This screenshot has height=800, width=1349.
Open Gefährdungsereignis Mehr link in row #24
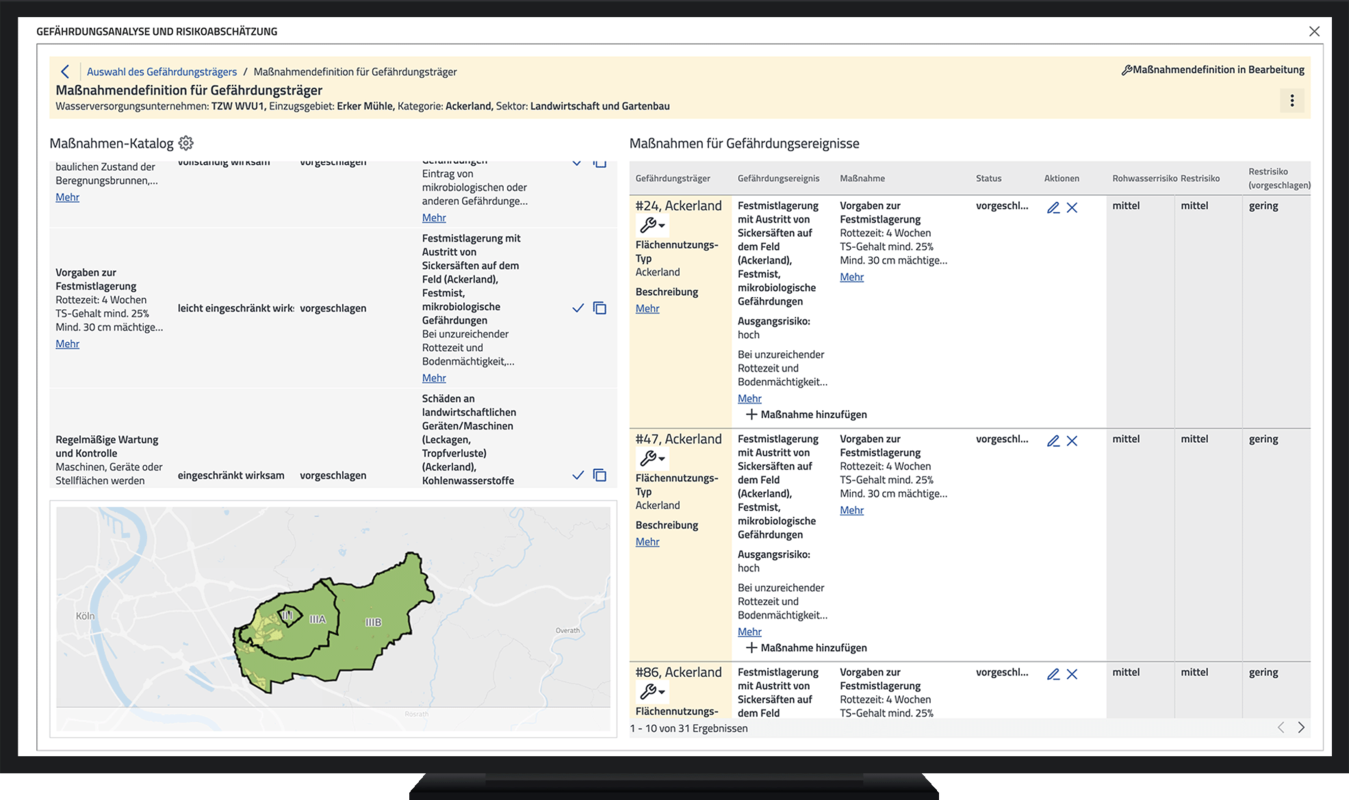[749, 399]
